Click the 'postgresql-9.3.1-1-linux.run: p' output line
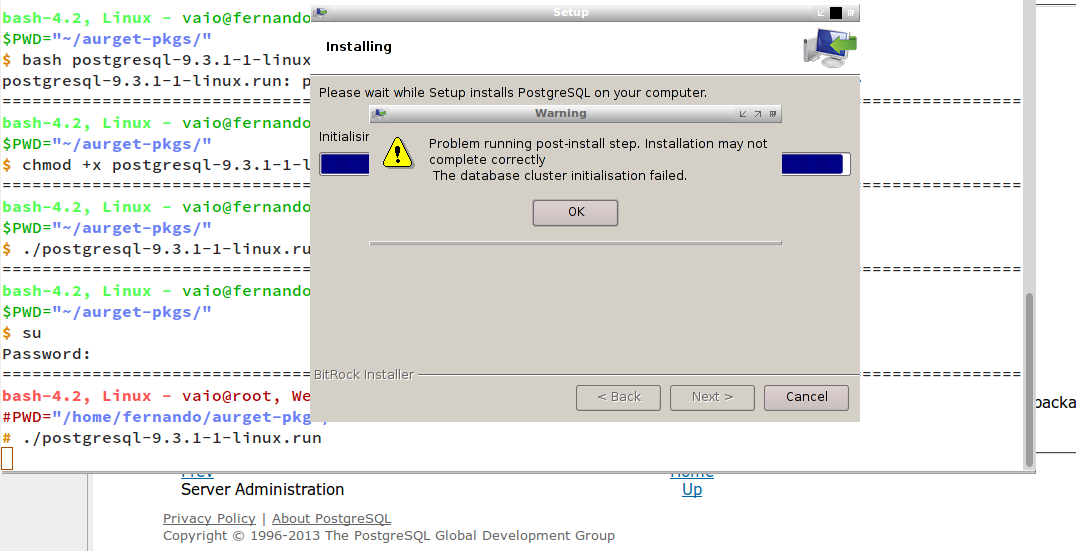The width and height of the screenshot is (1076, 551). tap(156, 81)
